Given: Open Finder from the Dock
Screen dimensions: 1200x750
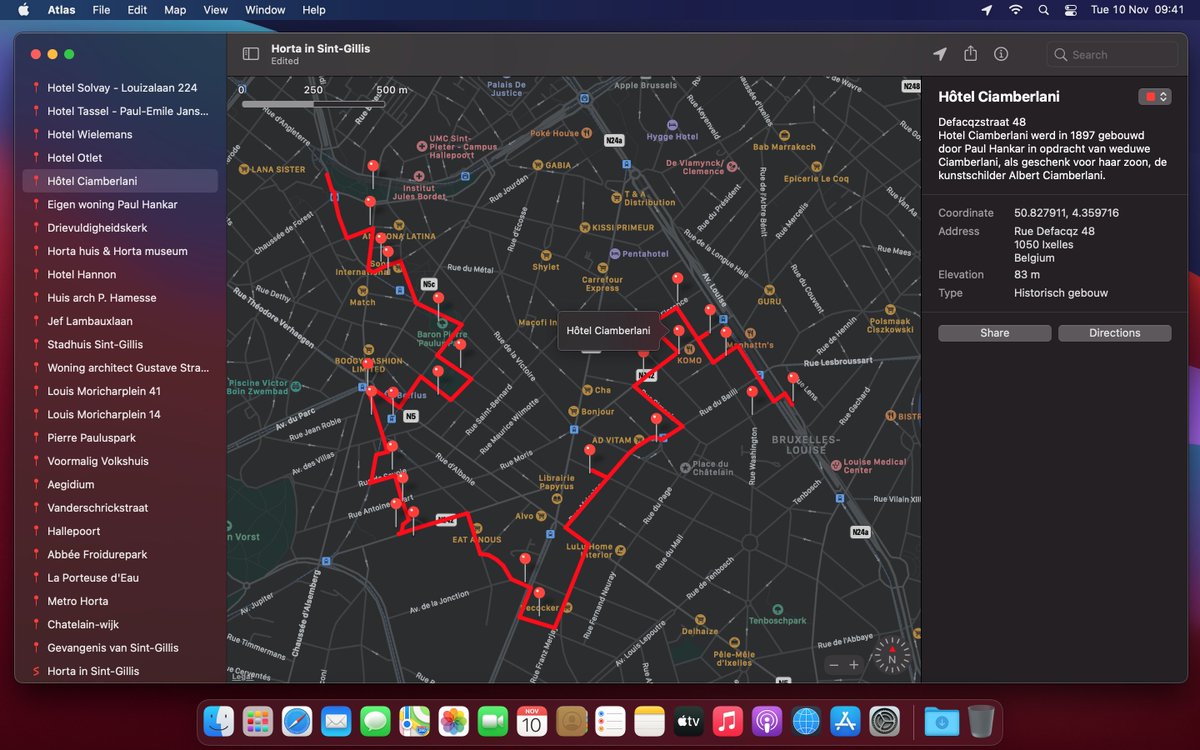Looking at the screenshot, I should (219, 720).
